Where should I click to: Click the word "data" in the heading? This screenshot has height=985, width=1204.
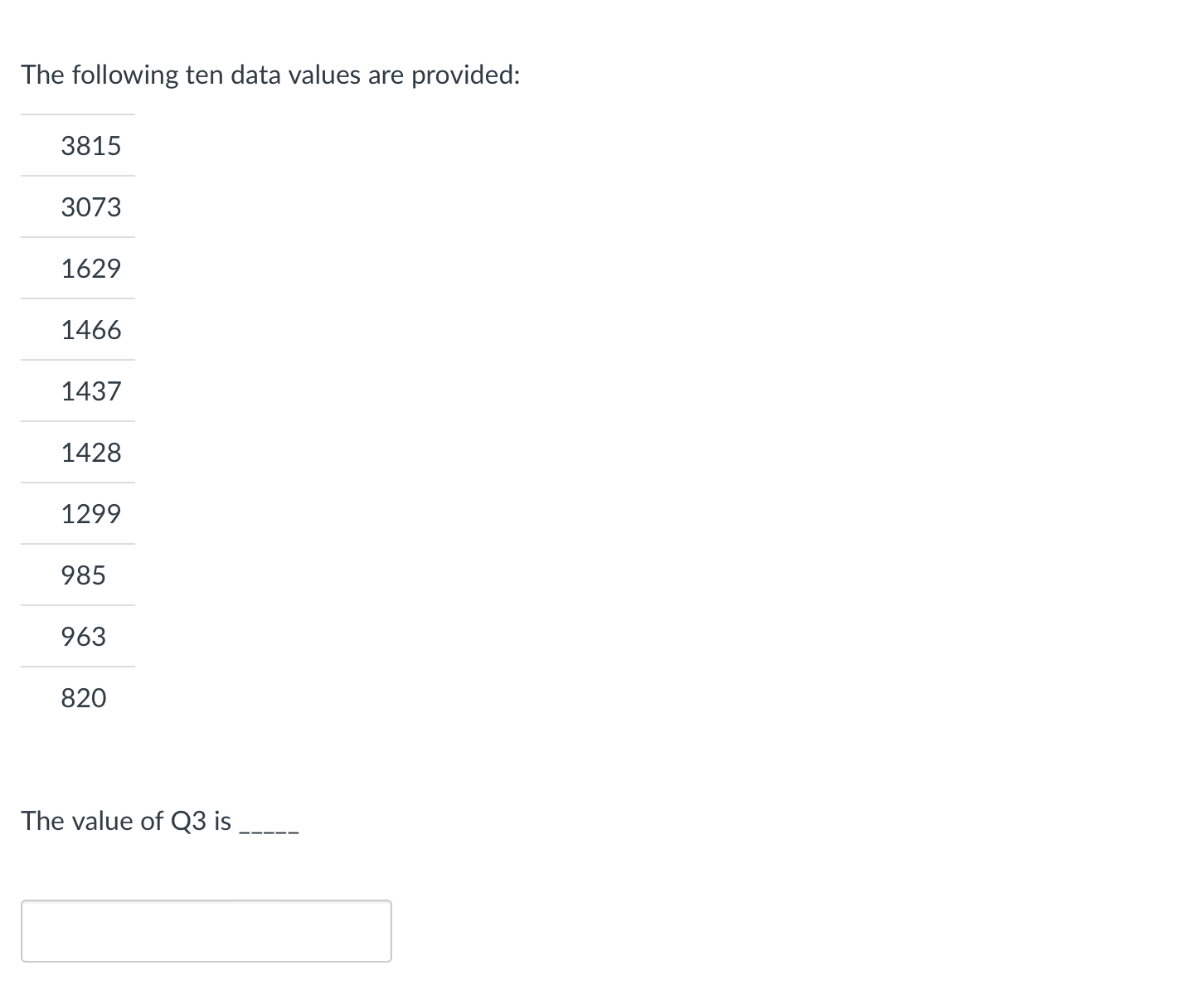[255, 75]
